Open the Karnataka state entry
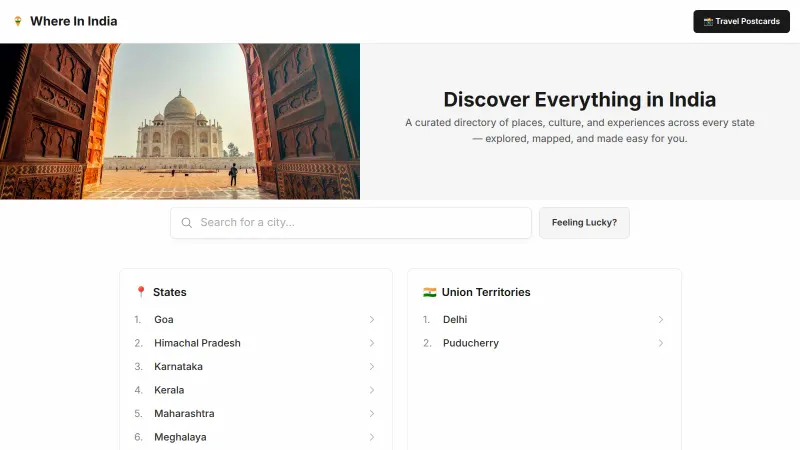This screenshot has width=800, height=450. click(178, 367)
